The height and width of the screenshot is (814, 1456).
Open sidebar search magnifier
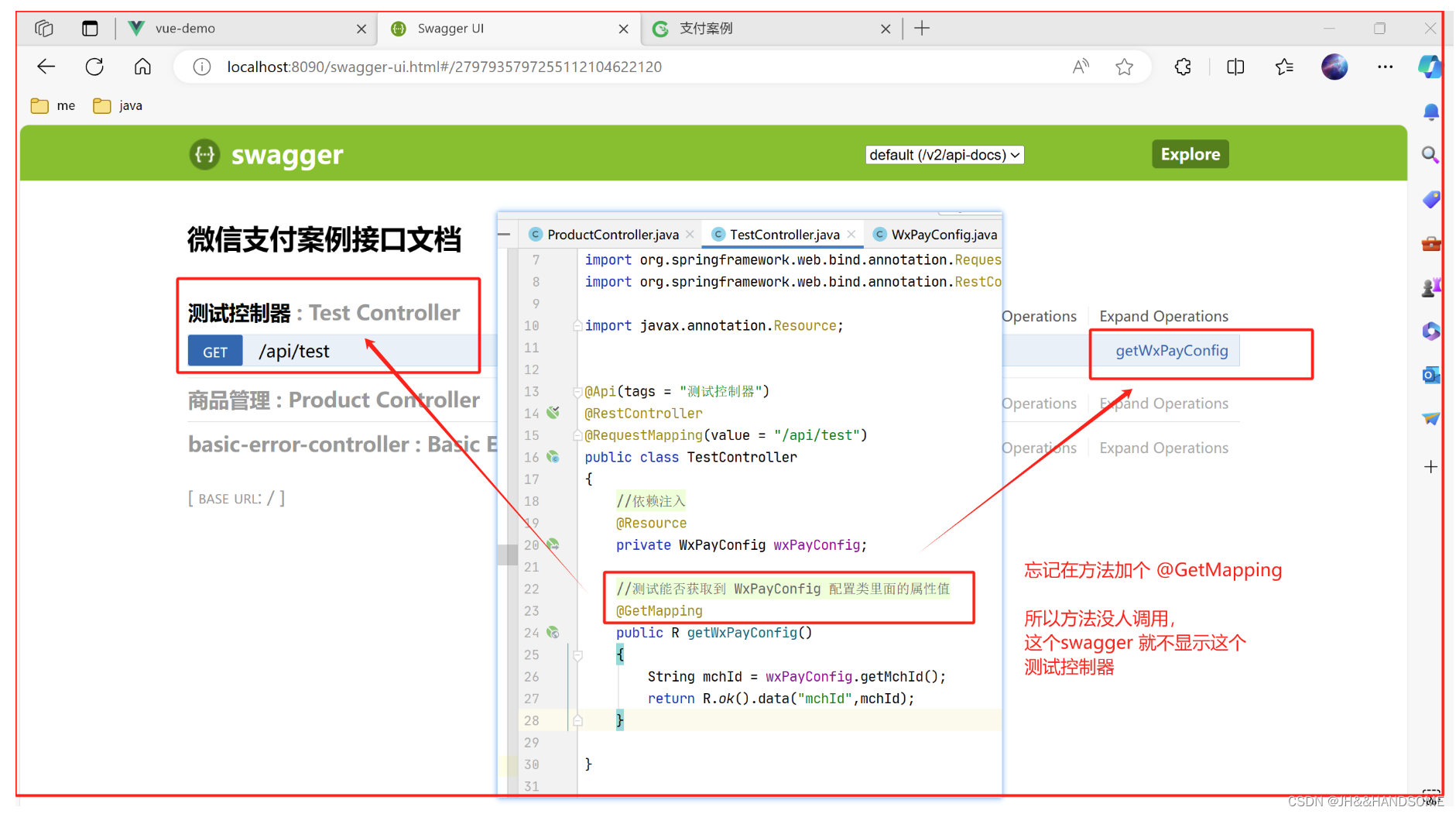pos(1430,155)
